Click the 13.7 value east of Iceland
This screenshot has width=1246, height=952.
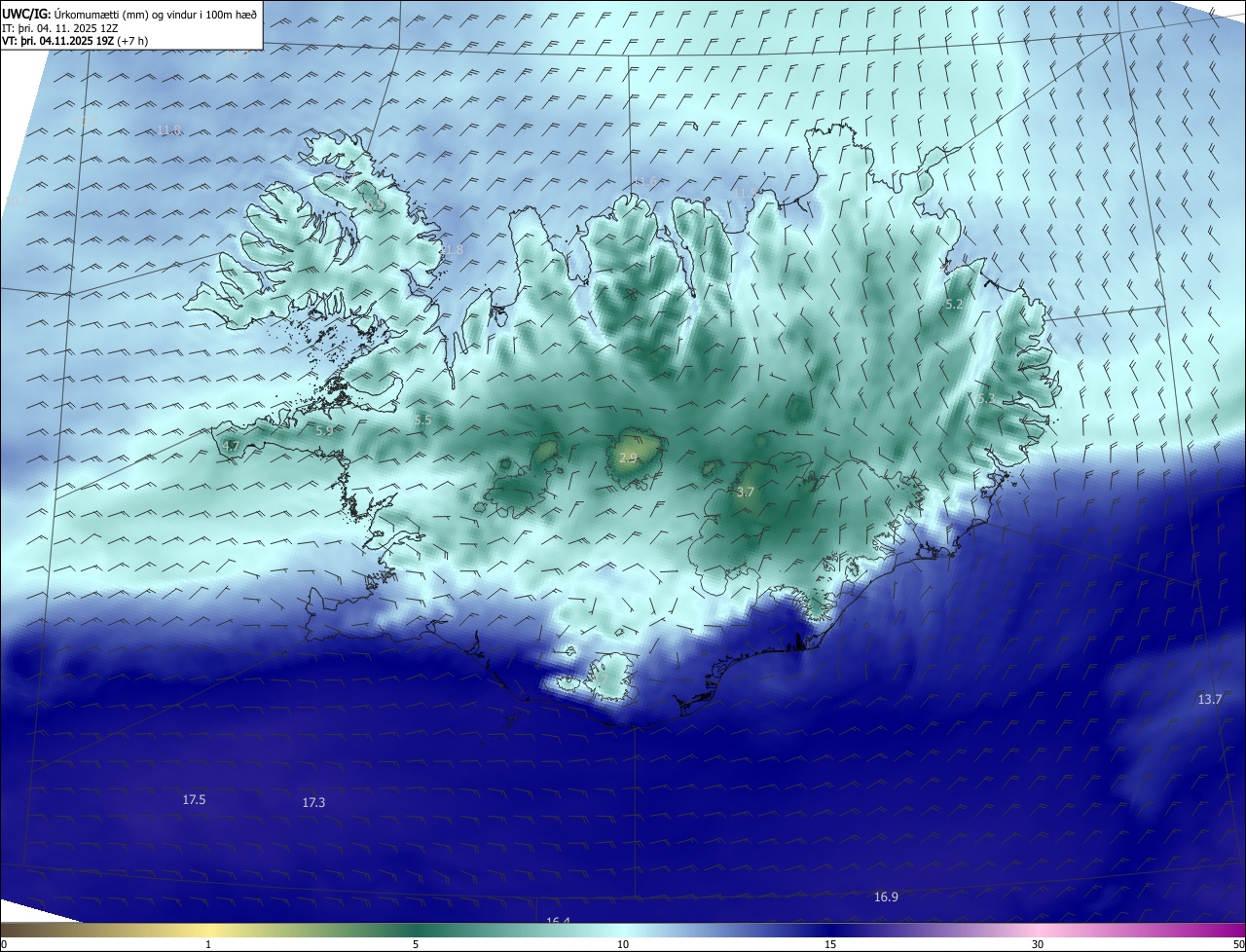pyautogui.click(x=1210, y=699)
